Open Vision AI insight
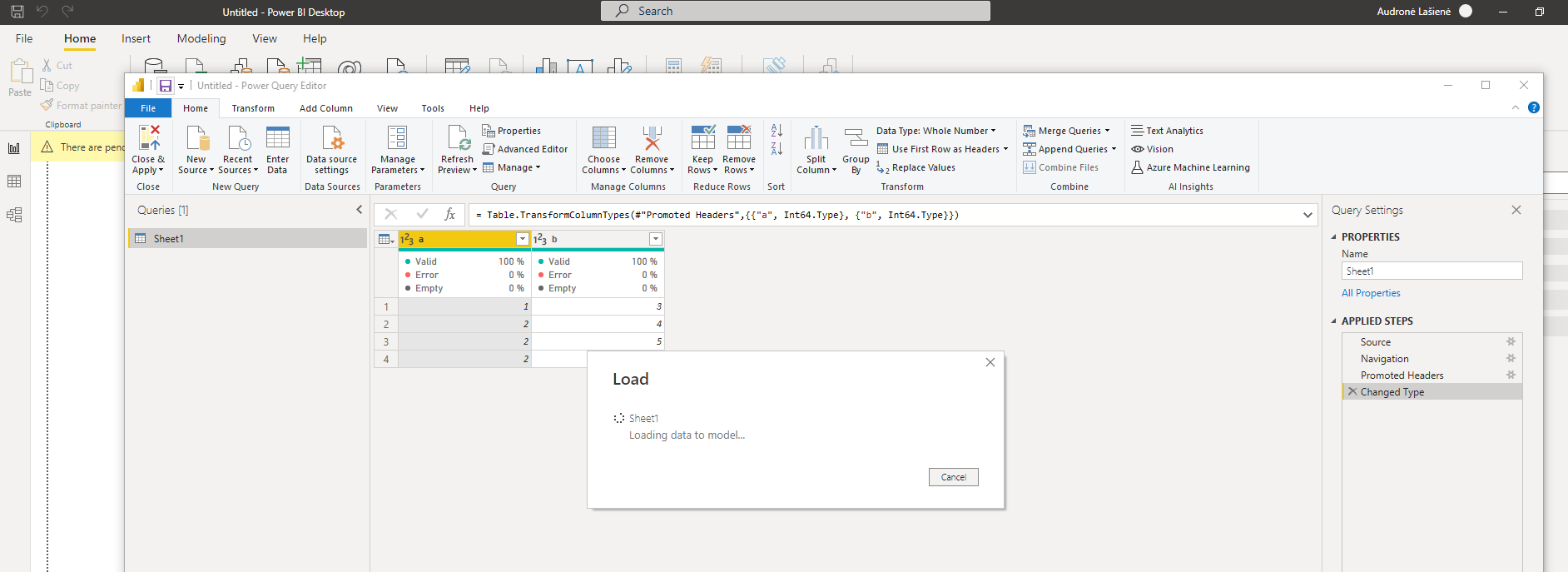The image size is (1568, 572). pos(1152,149)
